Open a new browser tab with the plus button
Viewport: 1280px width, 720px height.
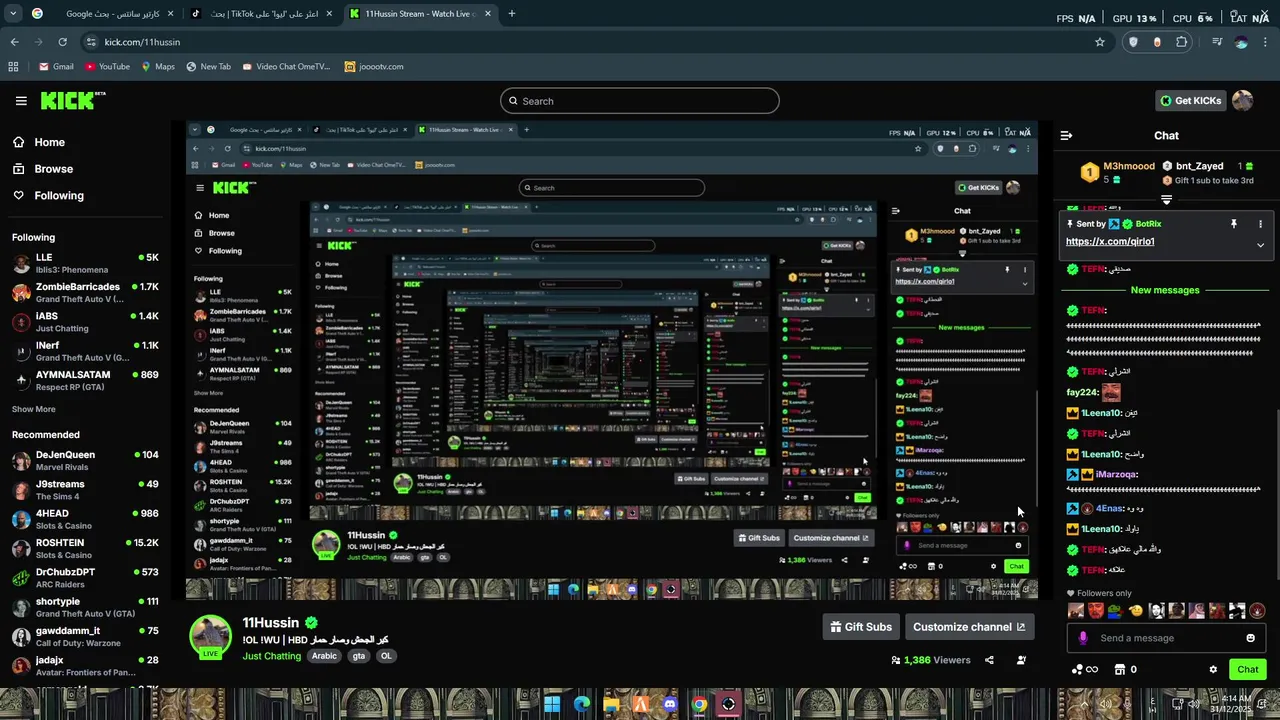coord(512,14)
